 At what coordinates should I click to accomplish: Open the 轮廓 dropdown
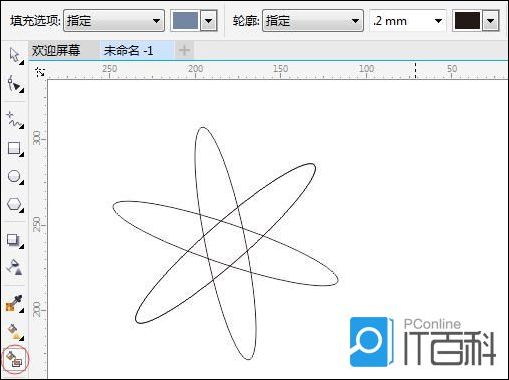pos(313,21)
